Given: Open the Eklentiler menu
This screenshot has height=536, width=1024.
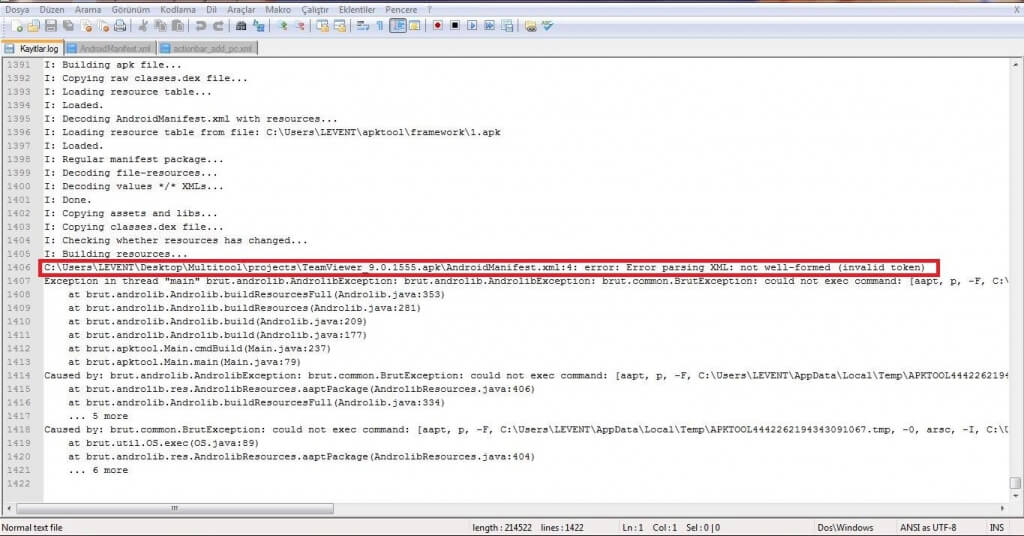Looking at the screenshot, I should coord(357,9).
